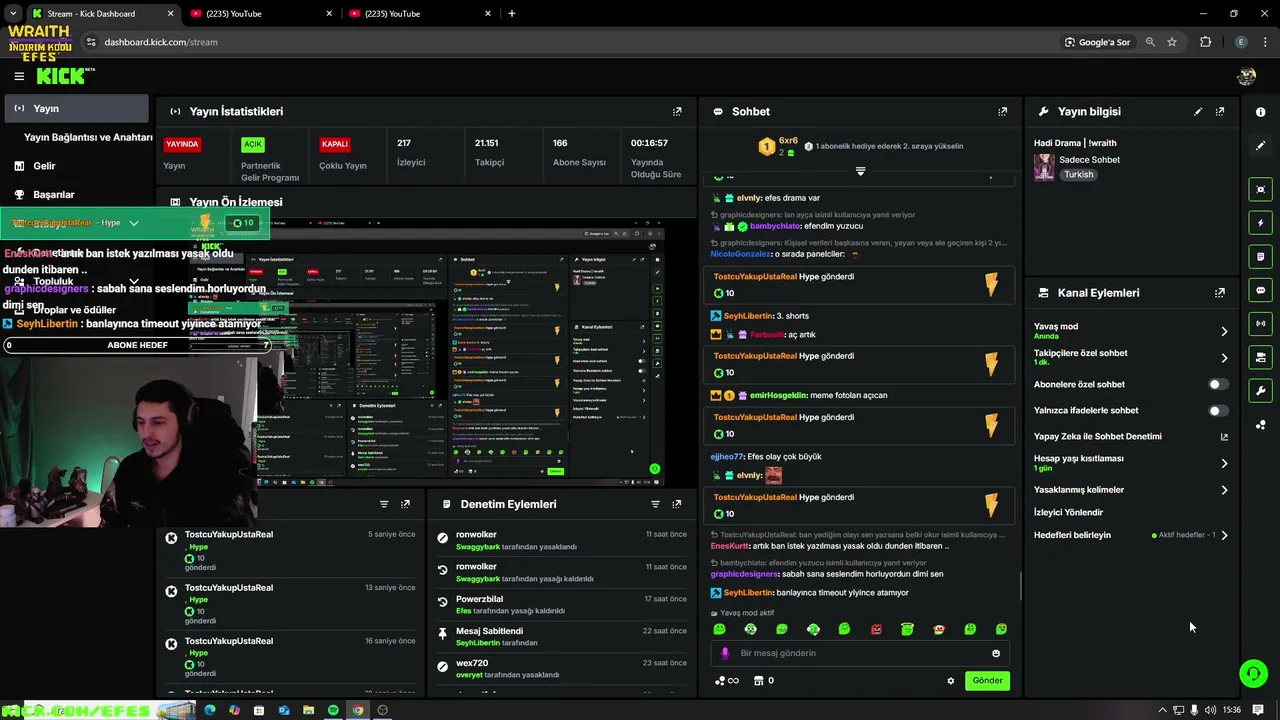Click the shop icon showing 0
This screenshot has height=720, width=1280.
(x=763, y=681)
